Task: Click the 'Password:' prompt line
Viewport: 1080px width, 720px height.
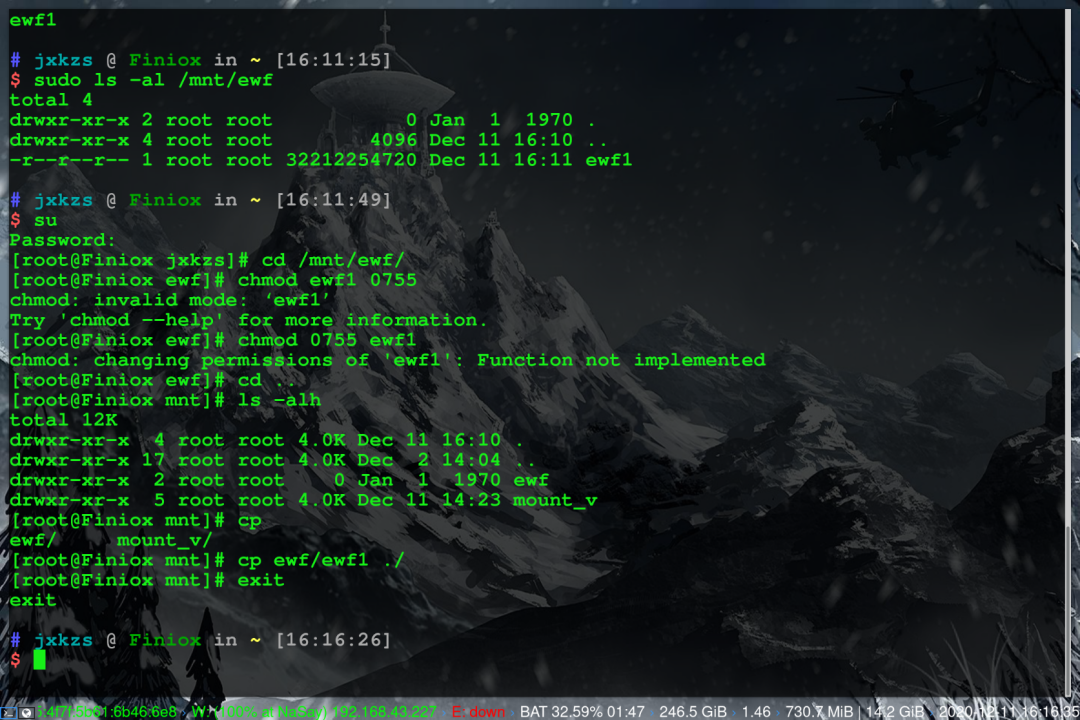Action: tap(62, 240)
